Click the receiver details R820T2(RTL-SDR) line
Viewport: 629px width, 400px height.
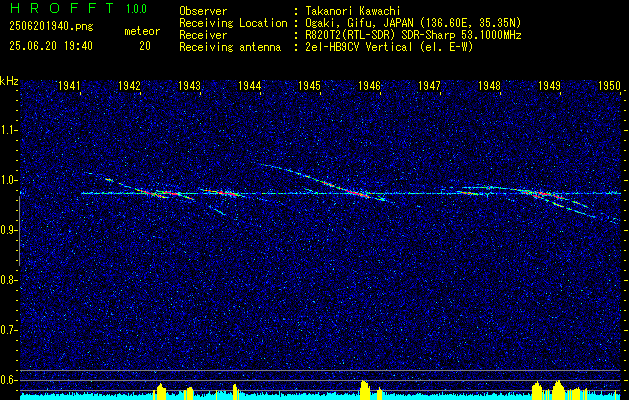(413, 35)
